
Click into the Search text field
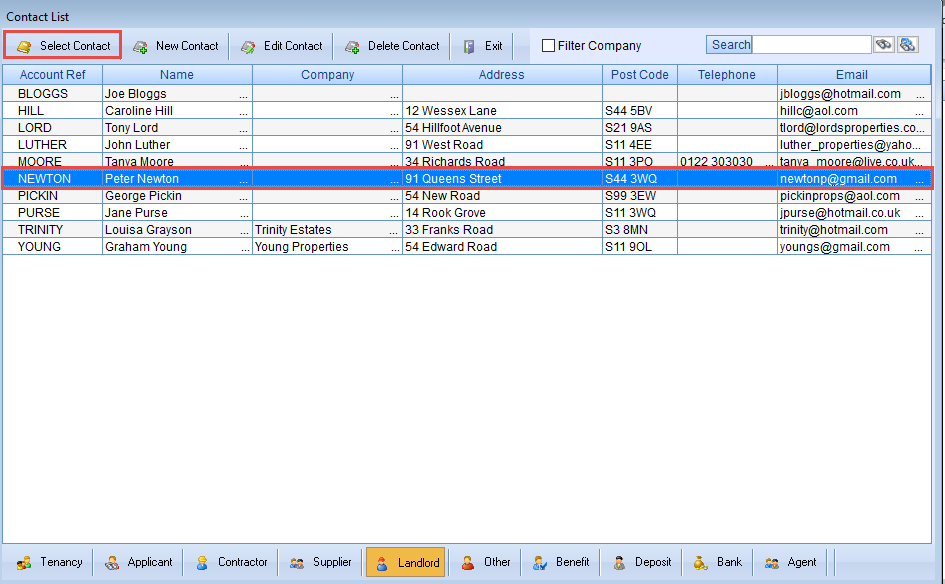click(x=812, y=45)
